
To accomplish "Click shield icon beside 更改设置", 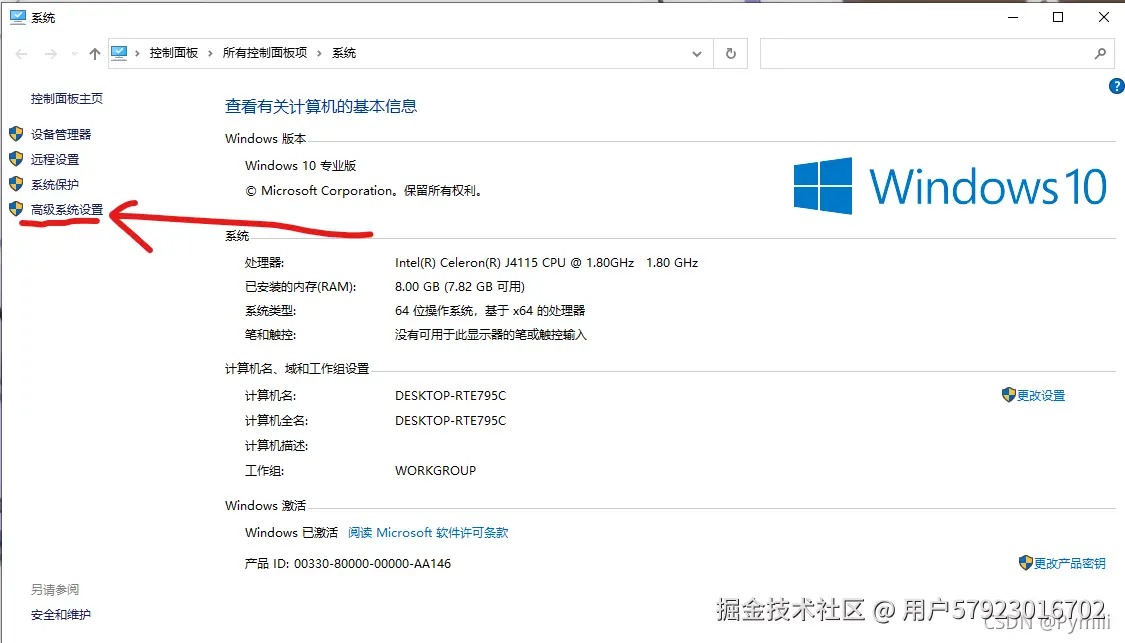I will coord(1009,395).
